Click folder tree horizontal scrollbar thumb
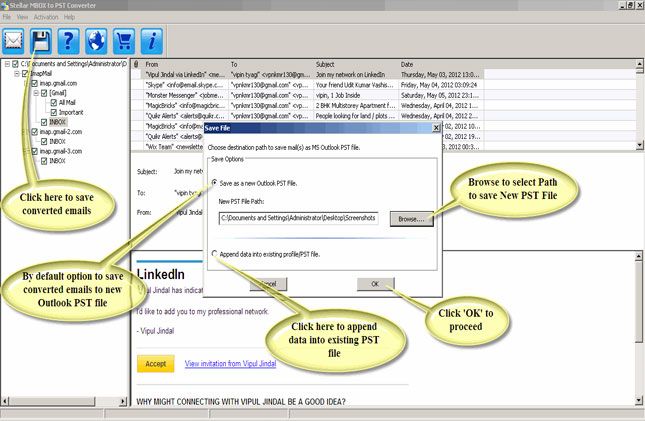This screenshot has height=421, width=645. click(x=52, y=401)
